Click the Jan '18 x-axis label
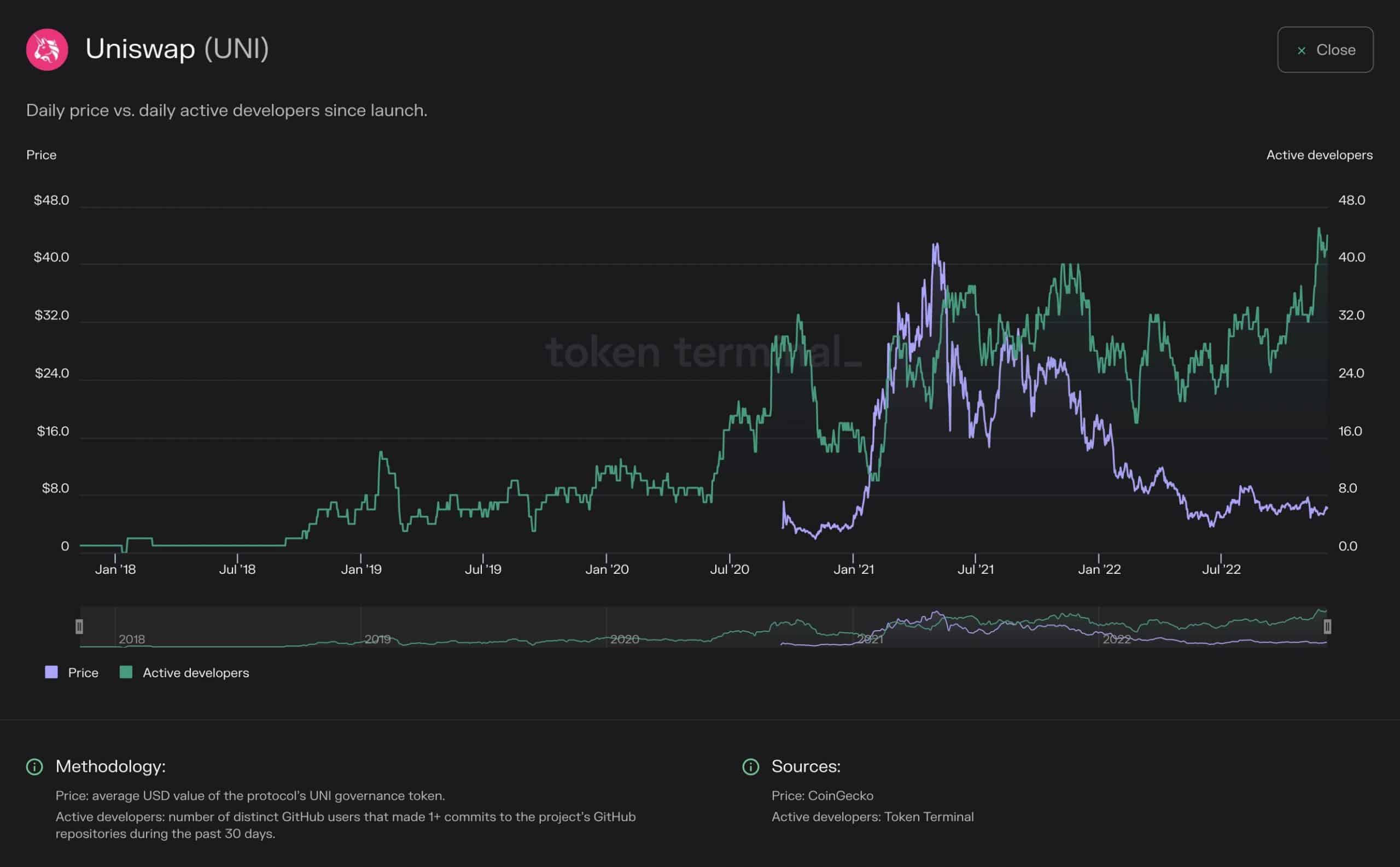The image size is (1400, 867). [x=115, y=569]
